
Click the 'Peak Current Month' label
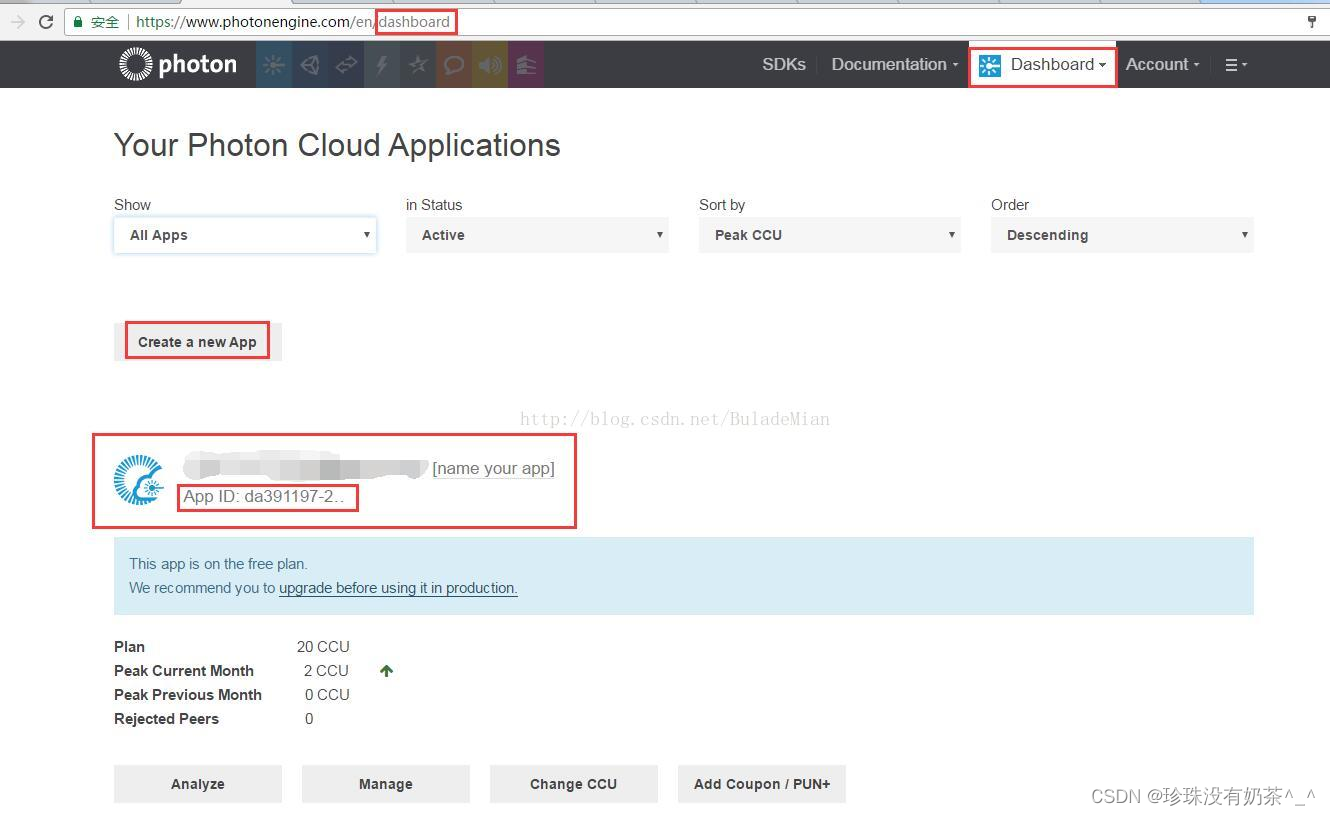[184, 671]
